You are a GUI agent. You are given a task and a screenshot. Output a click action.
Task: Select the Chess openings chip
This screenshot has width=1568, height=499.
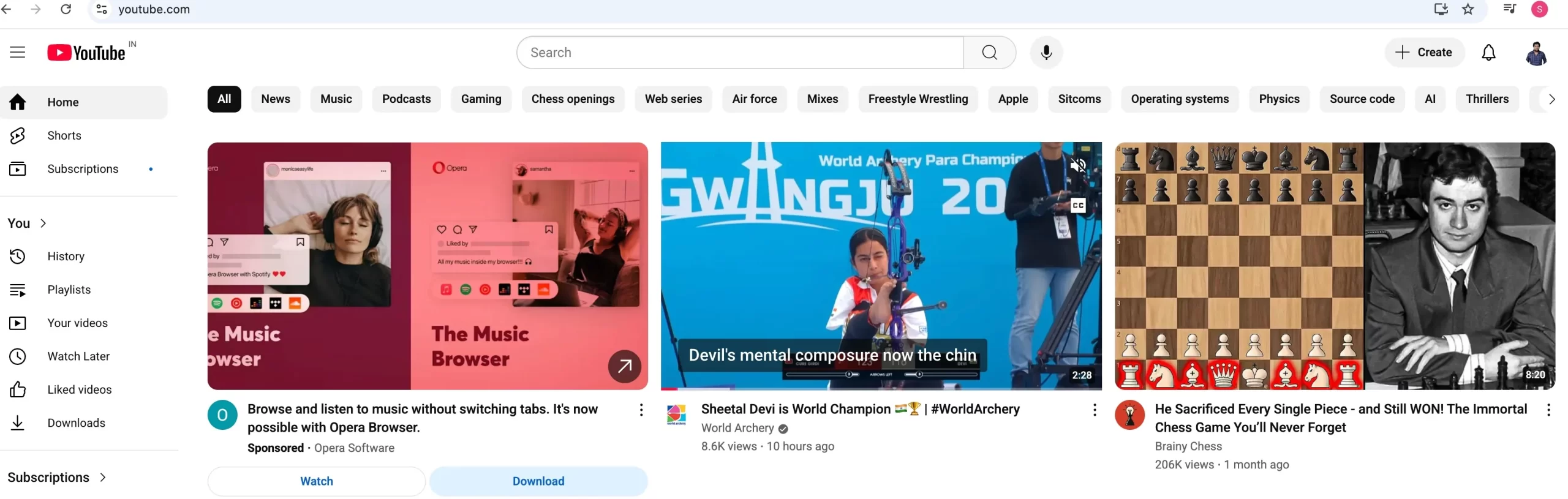[573, 99]
